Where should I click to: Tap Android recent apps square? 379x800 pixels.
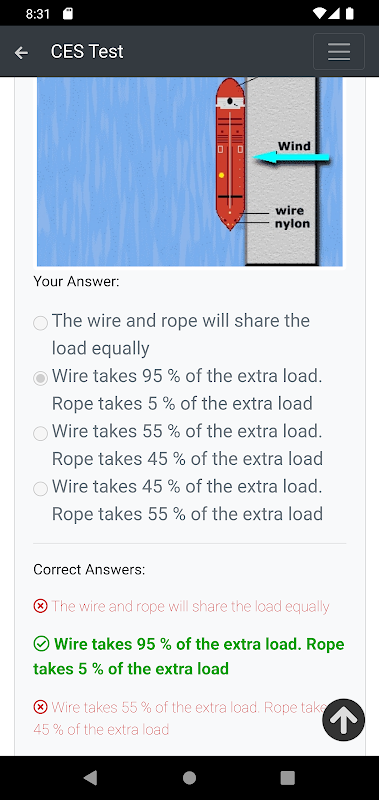coord(288,778)
